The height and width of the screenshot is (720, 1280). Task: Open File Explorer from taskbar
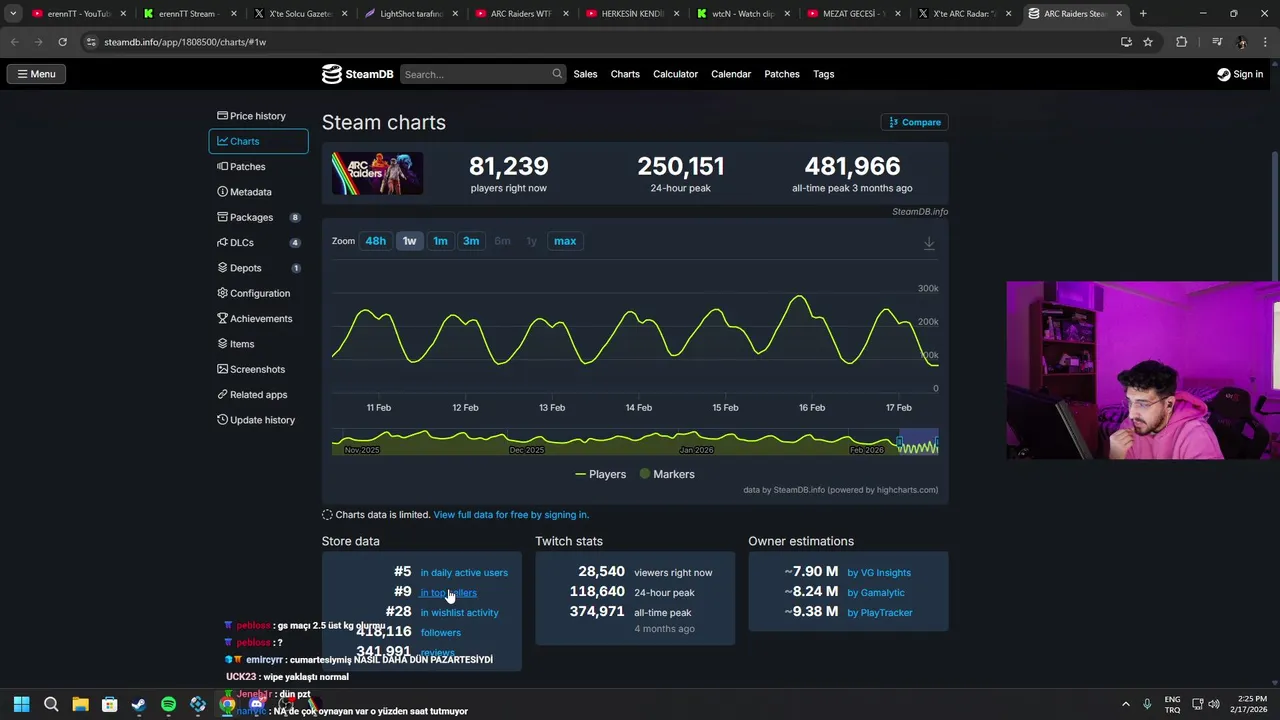80,704
